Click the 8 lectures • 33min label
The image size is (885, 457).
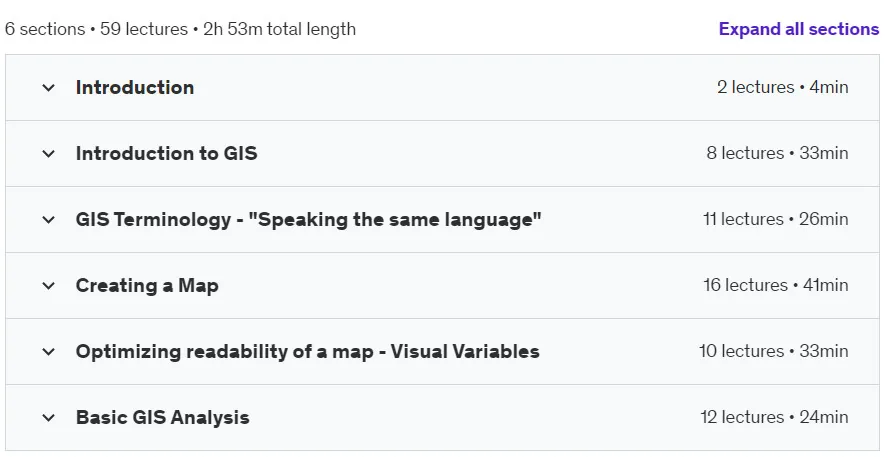[777, 153]
